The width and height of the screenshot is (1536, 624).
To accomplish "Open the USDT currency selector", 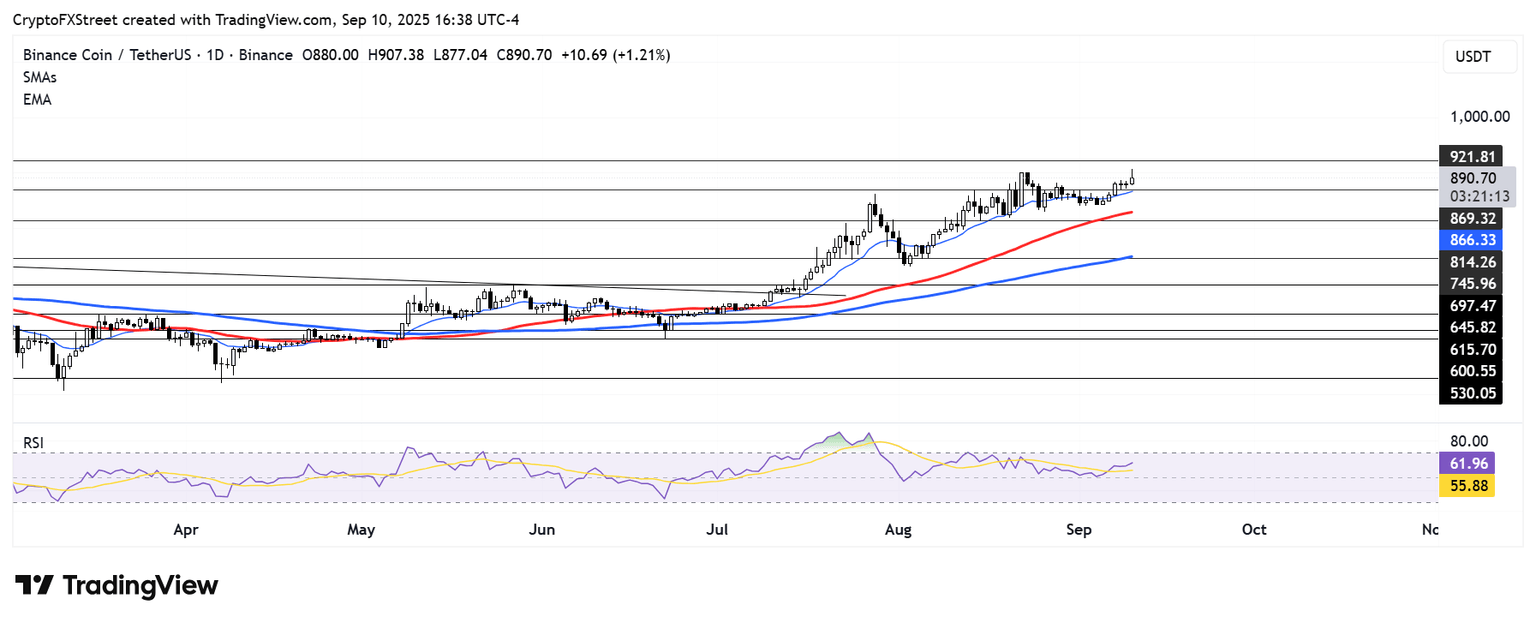I will click(1472, 57).
